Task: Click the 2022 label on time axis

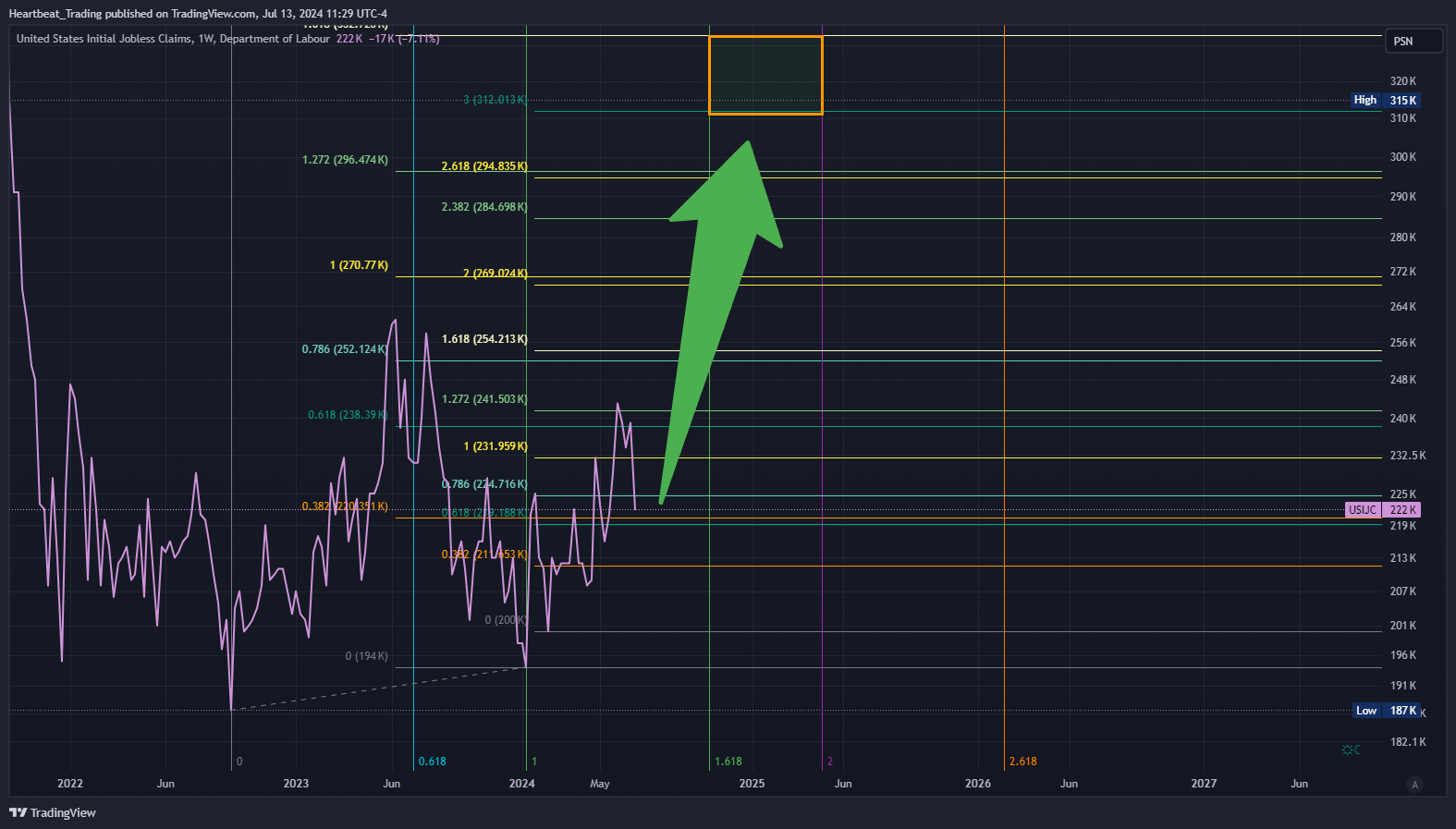Action: click(x=70, y=784)
